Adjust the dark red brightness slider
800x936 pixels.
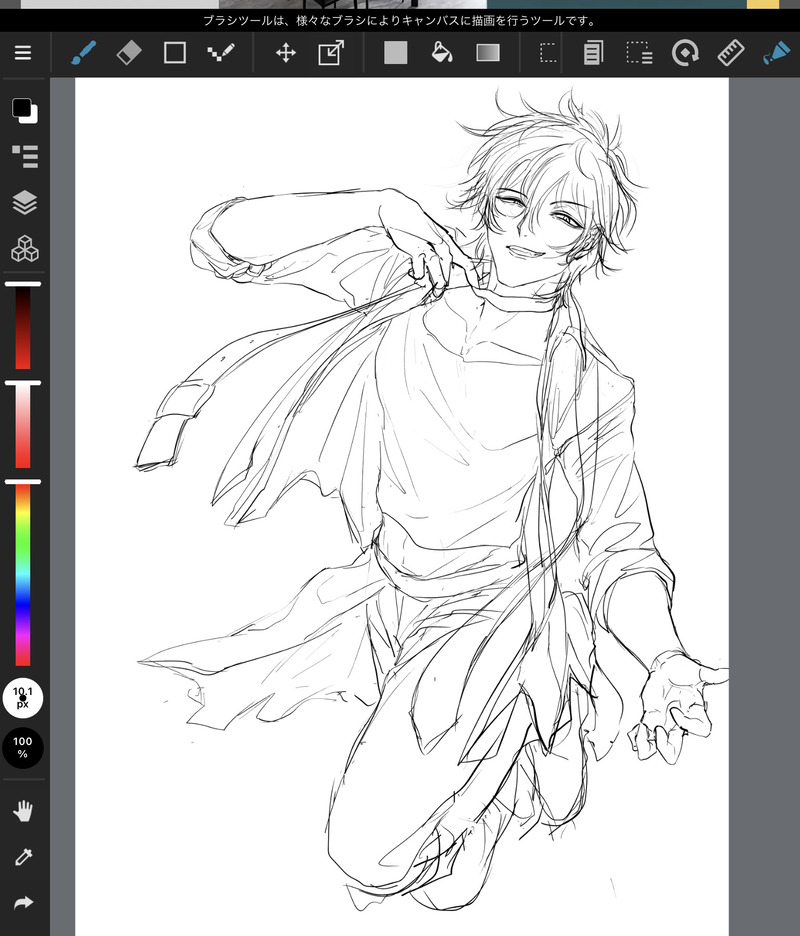[23, 326]
